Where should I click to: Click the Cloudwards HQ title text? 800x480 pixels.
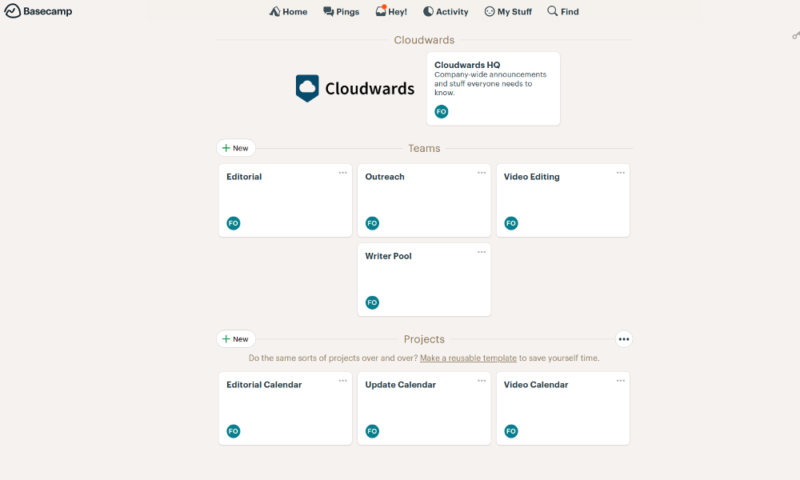(x=467, y=65)
